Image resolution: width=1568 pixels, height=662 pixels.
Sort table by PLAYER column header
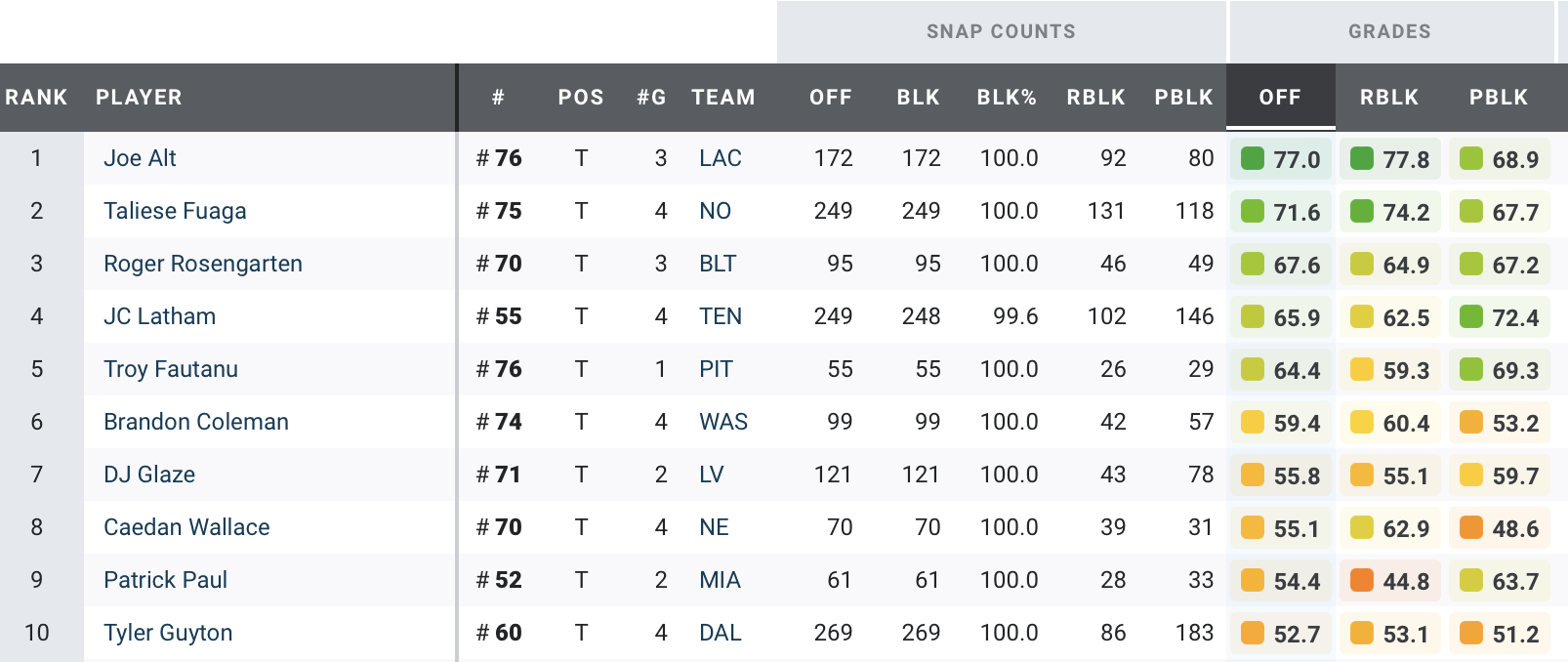[139, 98]
